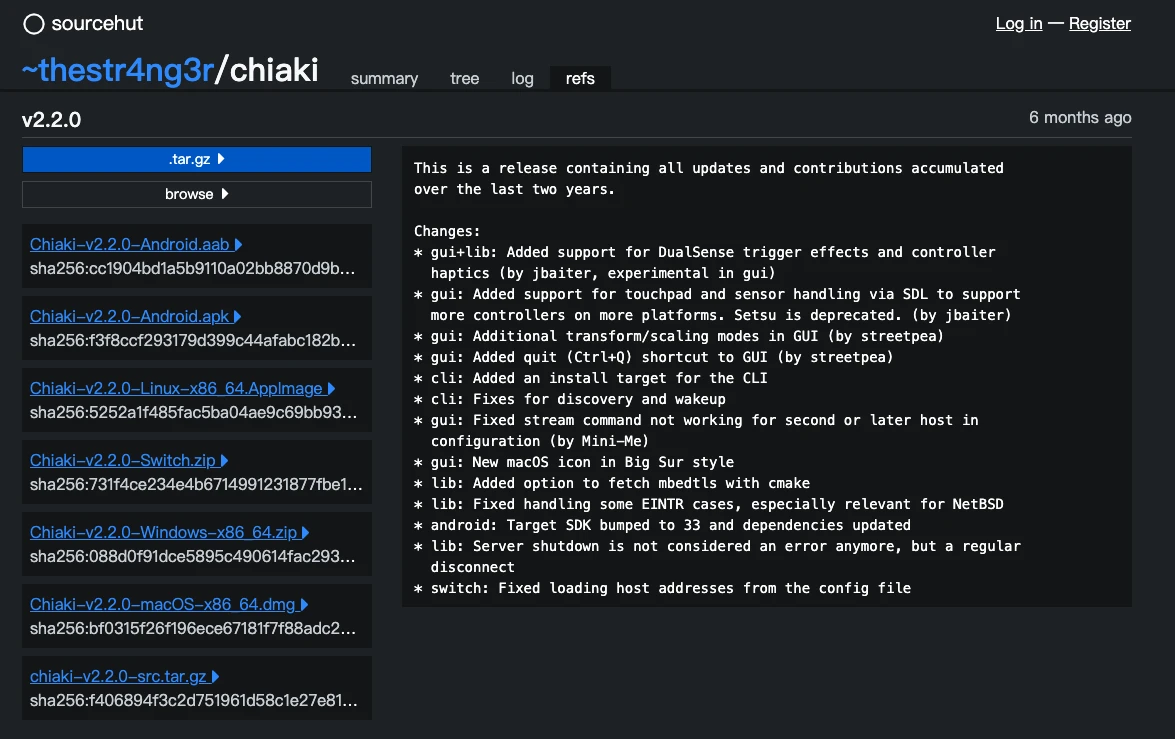The height and width of the screenshot is (739, 1175).
Task: Click the arrow icon beside Chiaki-v2.2.0-Switch.zip
Action: click(x=225, y=461)
